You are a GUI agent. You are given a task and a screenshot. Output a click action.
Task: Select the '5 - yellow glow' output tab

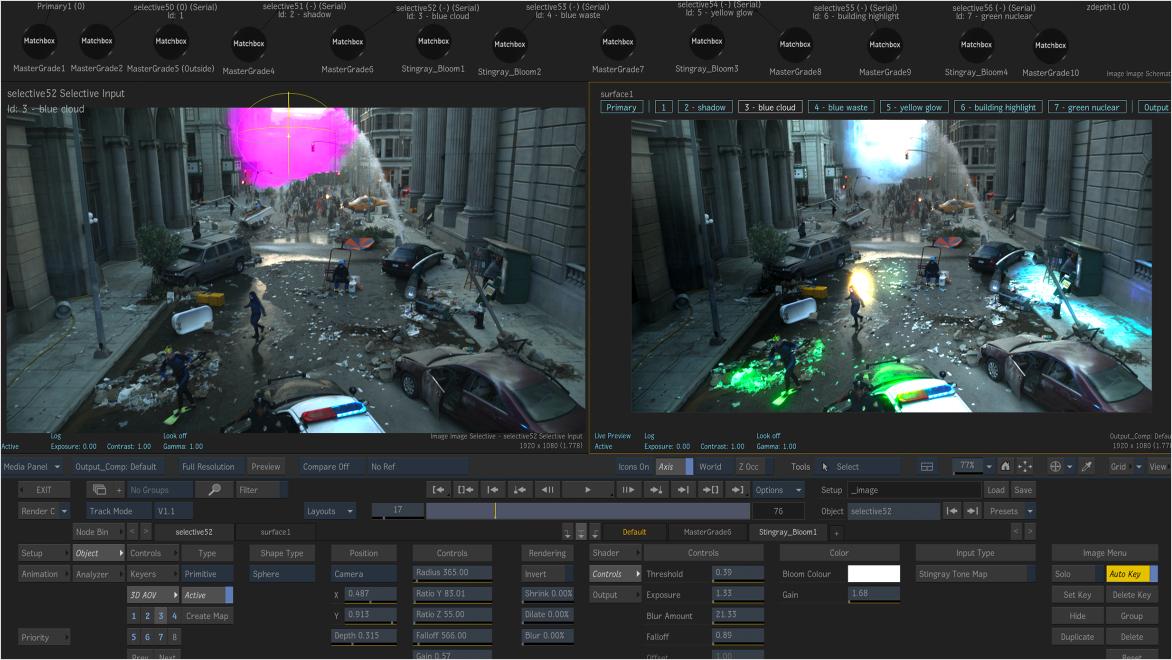coord(914,108)
